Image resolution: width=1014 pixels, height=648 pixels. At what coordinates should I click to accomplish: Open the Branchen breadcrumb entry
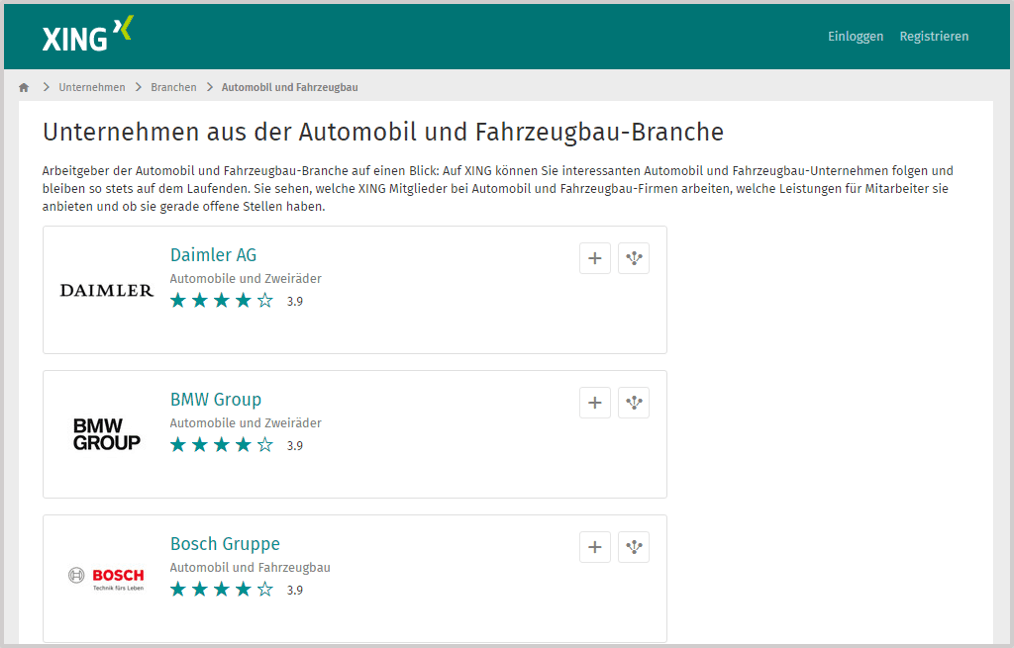pyautogui.click(x=173, y=87)
